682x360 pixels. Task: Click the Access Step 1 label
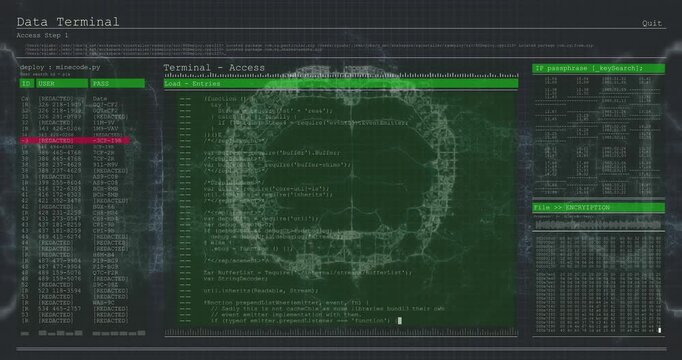pos(42,36)
